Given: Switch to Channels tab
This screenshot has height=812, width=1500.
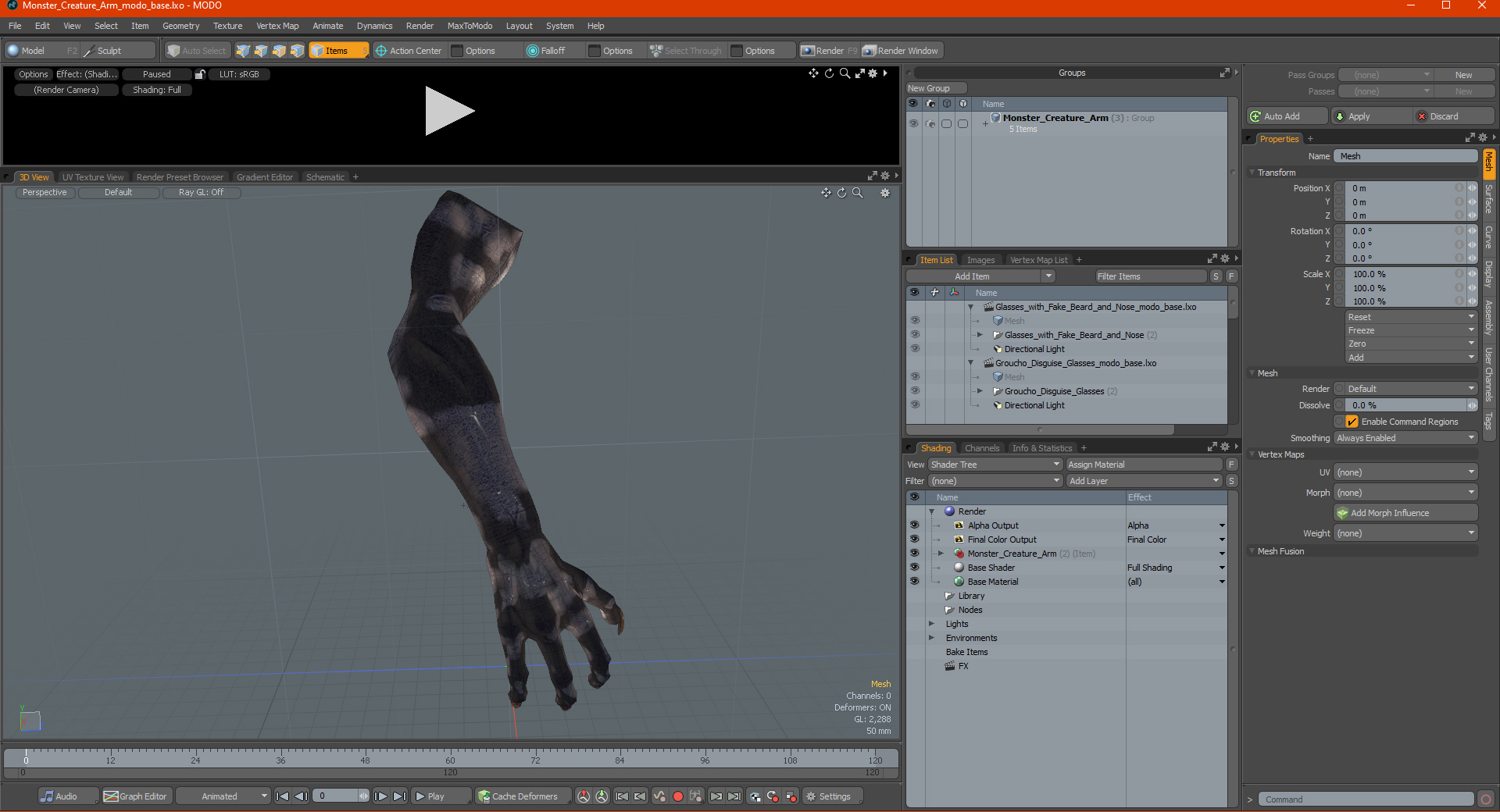Looking at the screenshot, I should [x=982, y=448].
